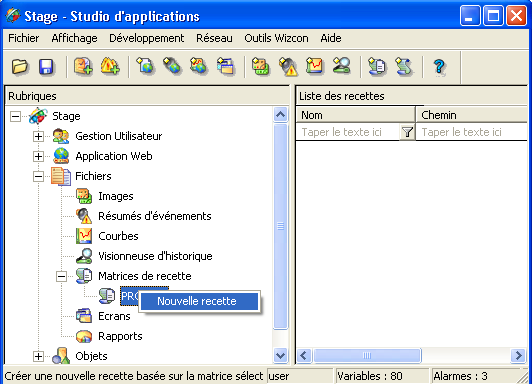Click the new image toolbar icon

tap(261, 66)
